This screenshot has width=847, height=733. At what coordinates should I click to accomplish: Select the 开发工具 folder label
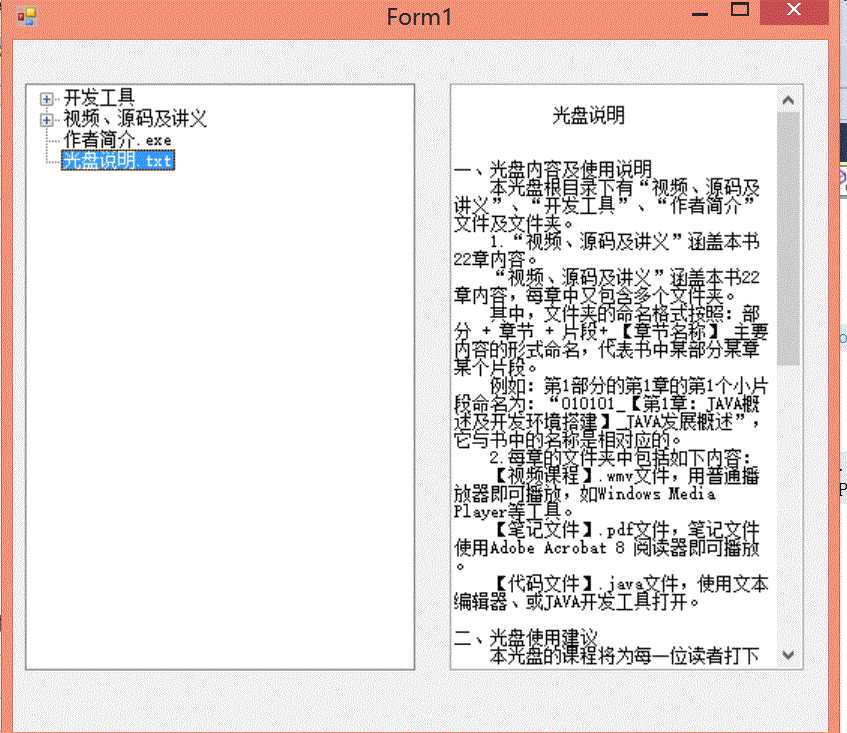point(99,98)
